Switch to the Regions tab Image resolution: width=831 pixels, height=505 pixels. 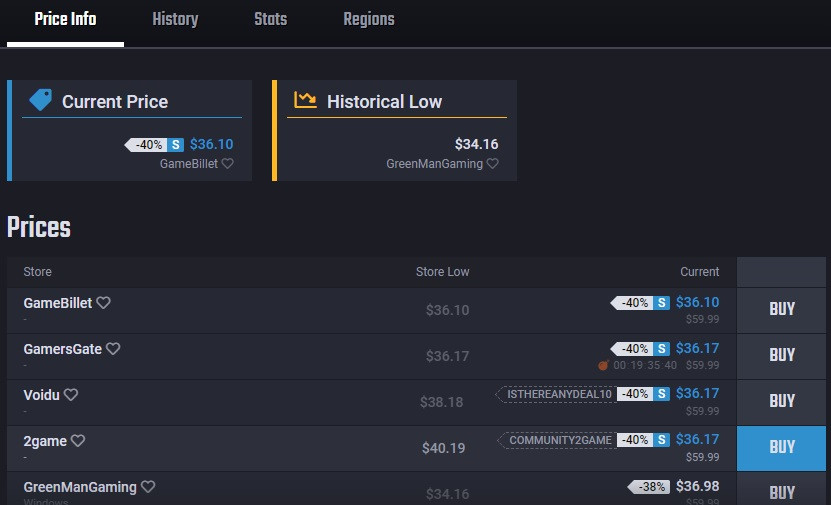point(369,20)
